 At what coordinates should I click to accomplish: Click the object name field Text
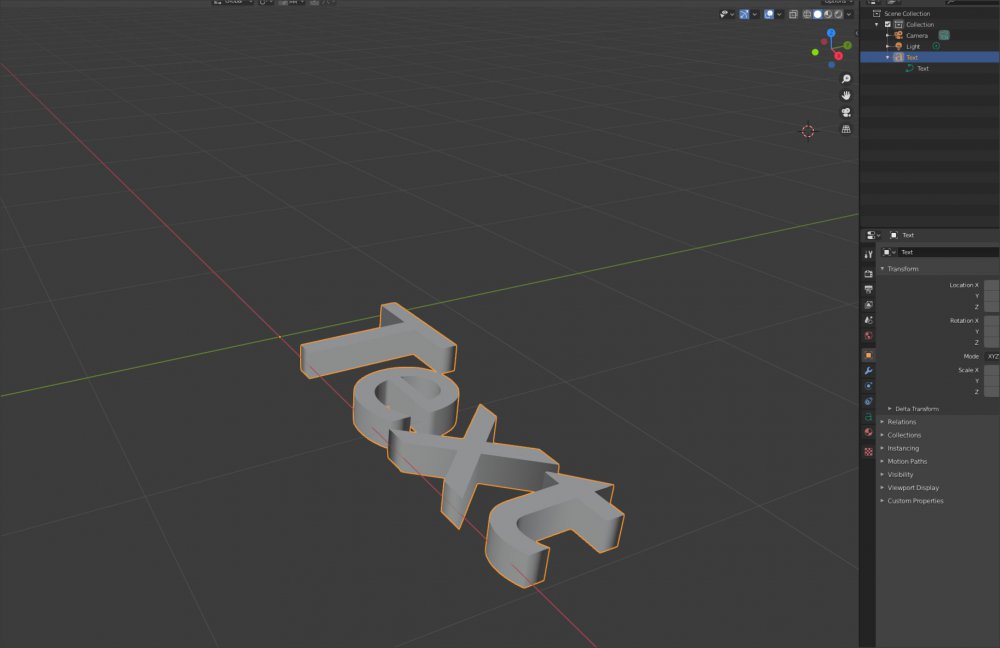[945, 252]
